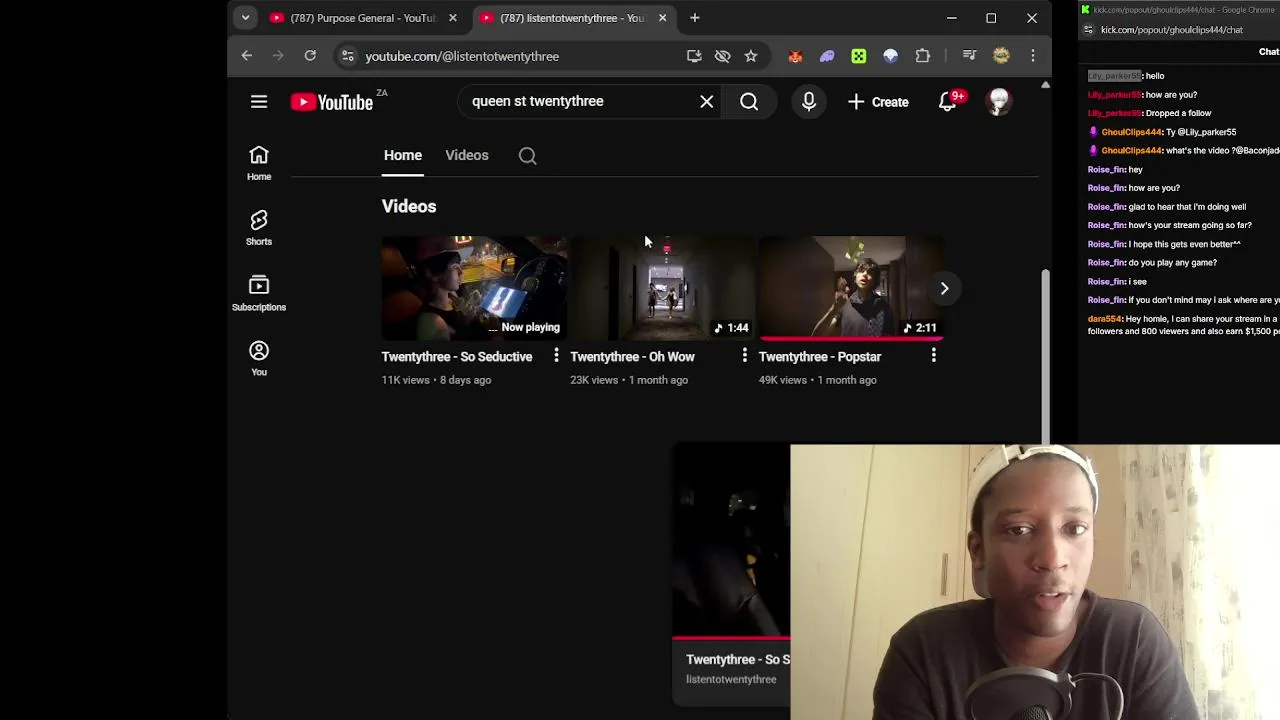
Task: Click the Create button
Action: (x=878, y=101)
